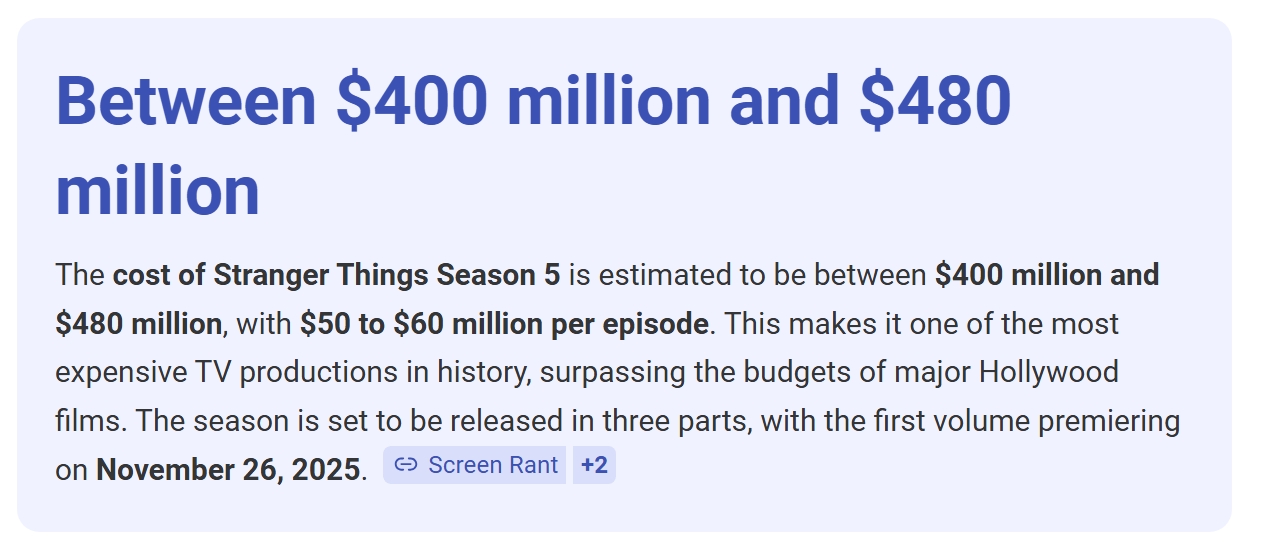This screenshot has width=1261, height=544.
Task: Click the bold "$480 million" starting the second line
Action: coord(139,324)
